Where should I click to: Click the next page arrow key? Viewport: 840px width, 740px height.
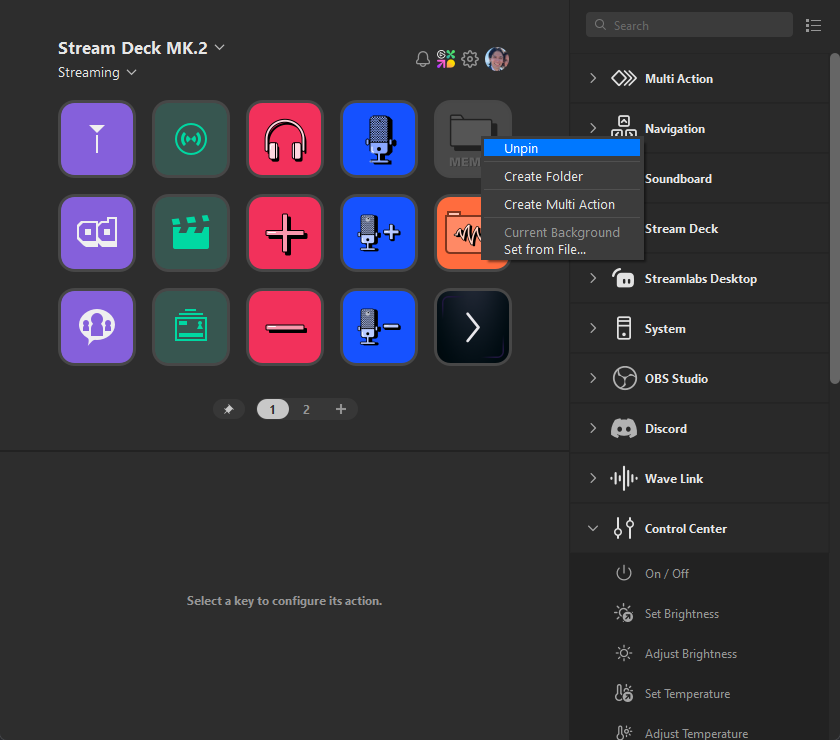[472, 327]
